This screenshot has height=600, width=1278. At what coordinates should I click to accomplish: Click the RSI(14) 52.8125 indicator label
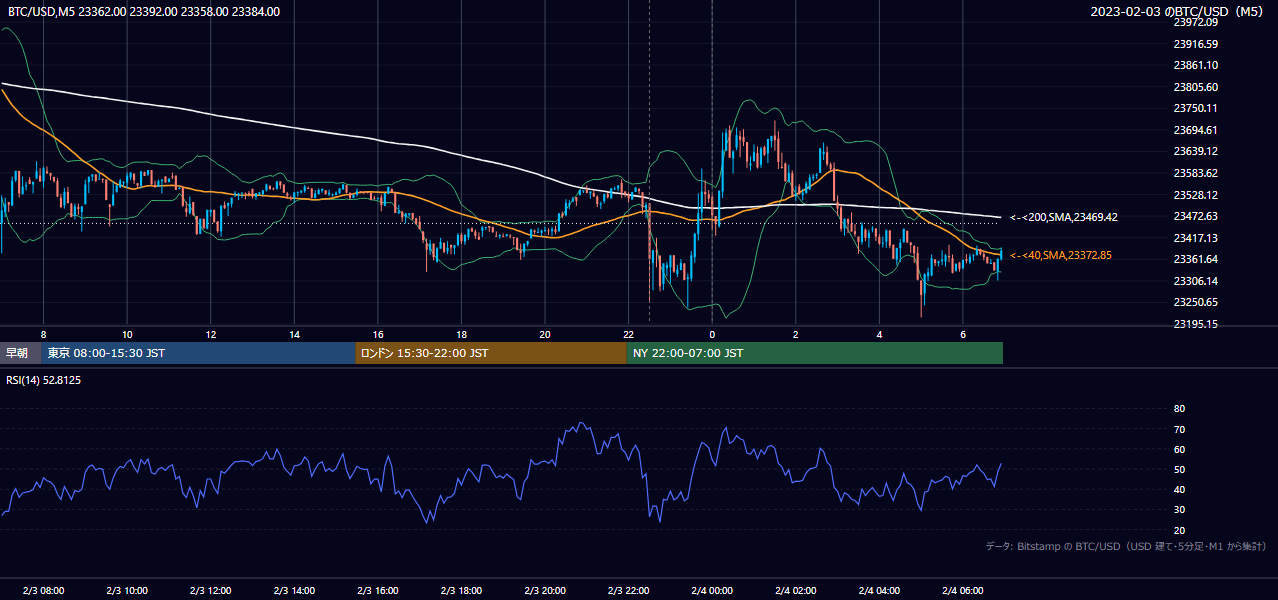44,380
